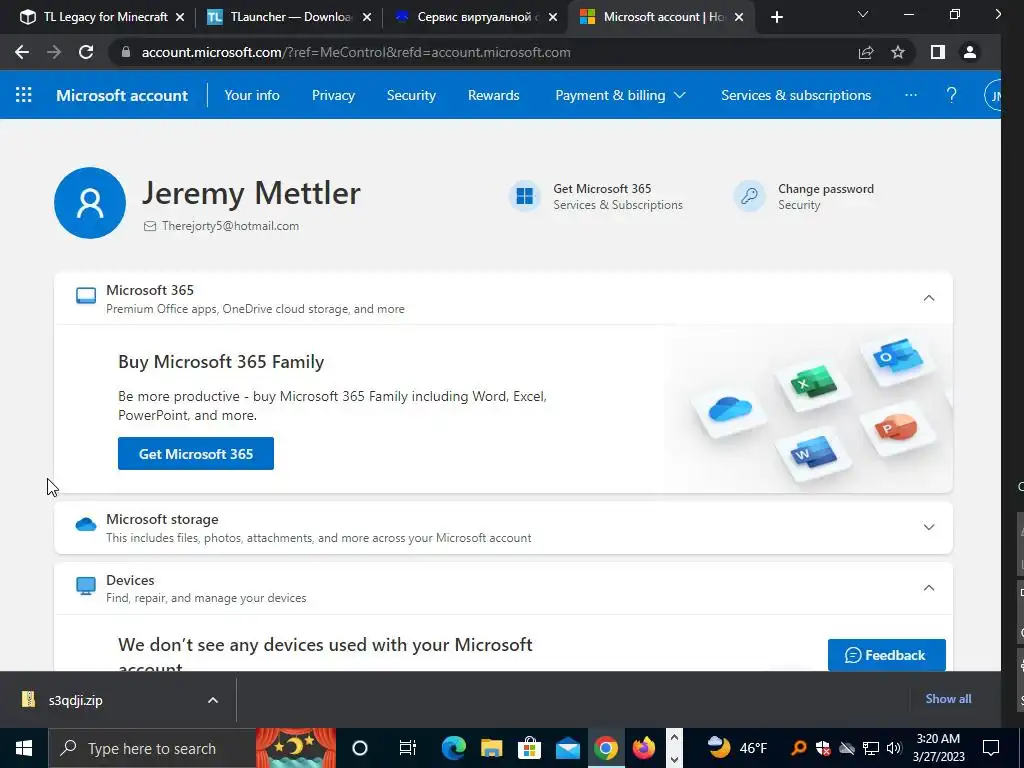Image resolution: width=1024 pixels, height=768 pixels.
Task: Open Chrome tab search chevron
Action: coord(863,14)
